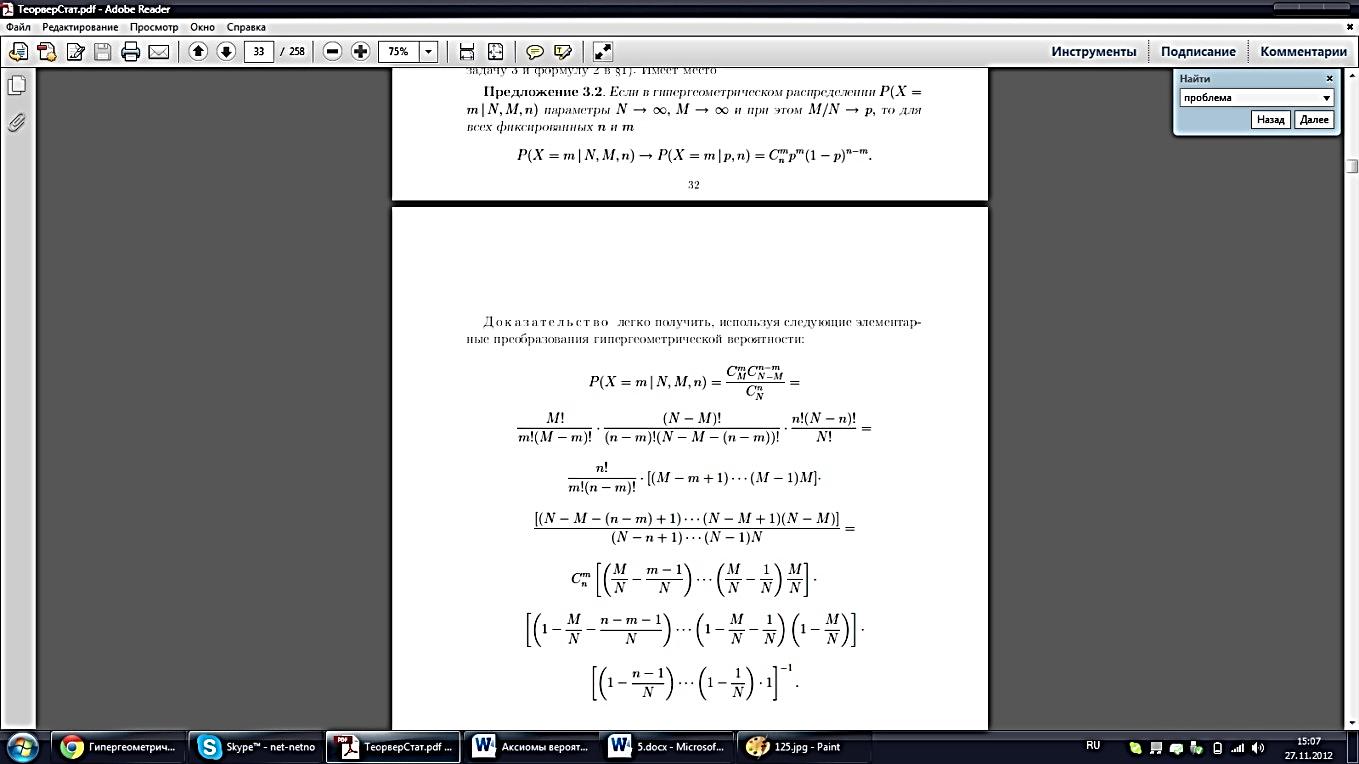Open the Комментарии pane
This screenshot has height=764, width=1359.
(x=1303, y=51)
